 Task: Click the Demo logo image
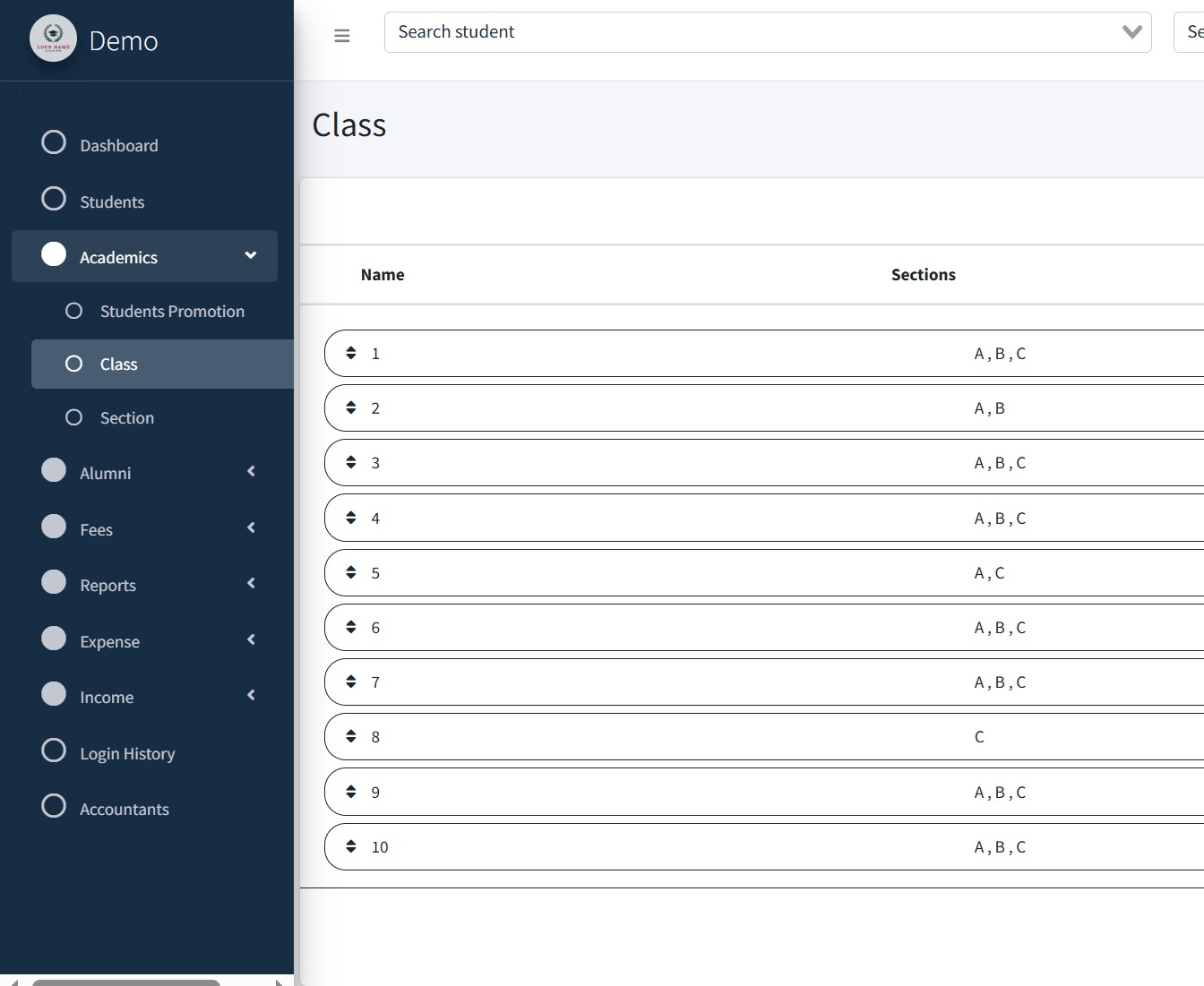[53, 39]
